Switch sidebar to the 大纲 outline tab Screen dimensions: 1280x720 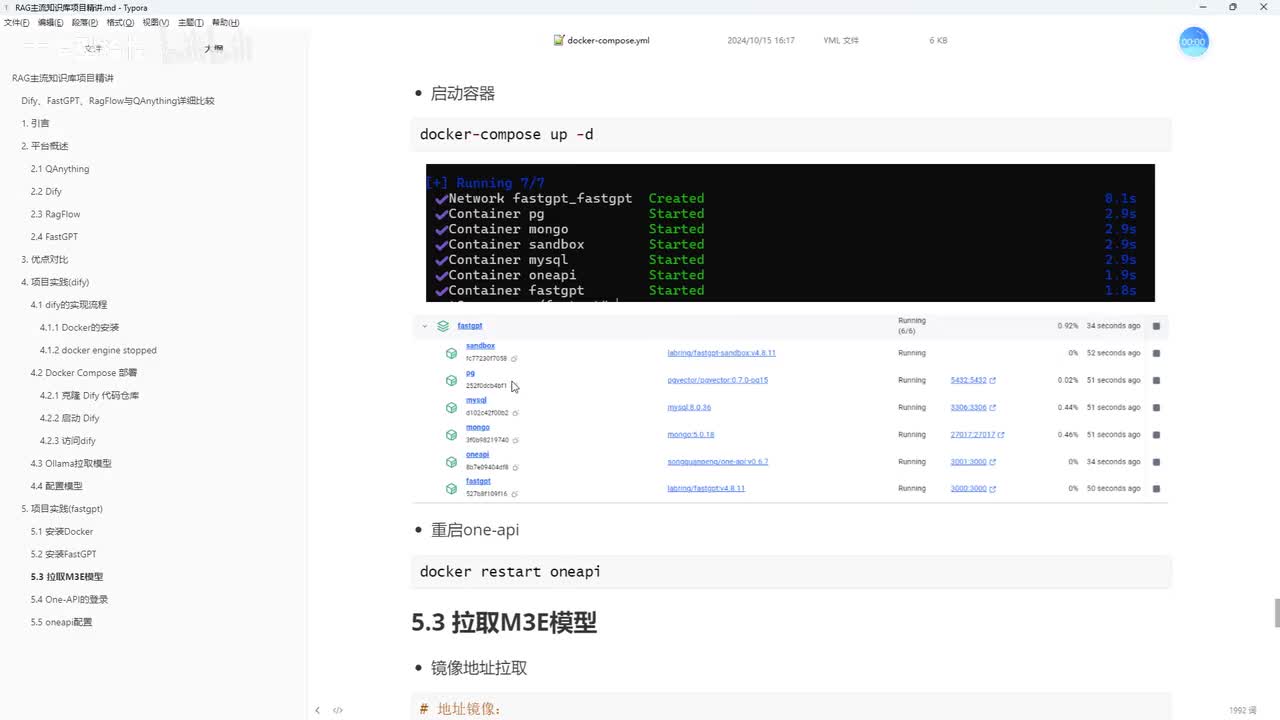coord(214,48)
